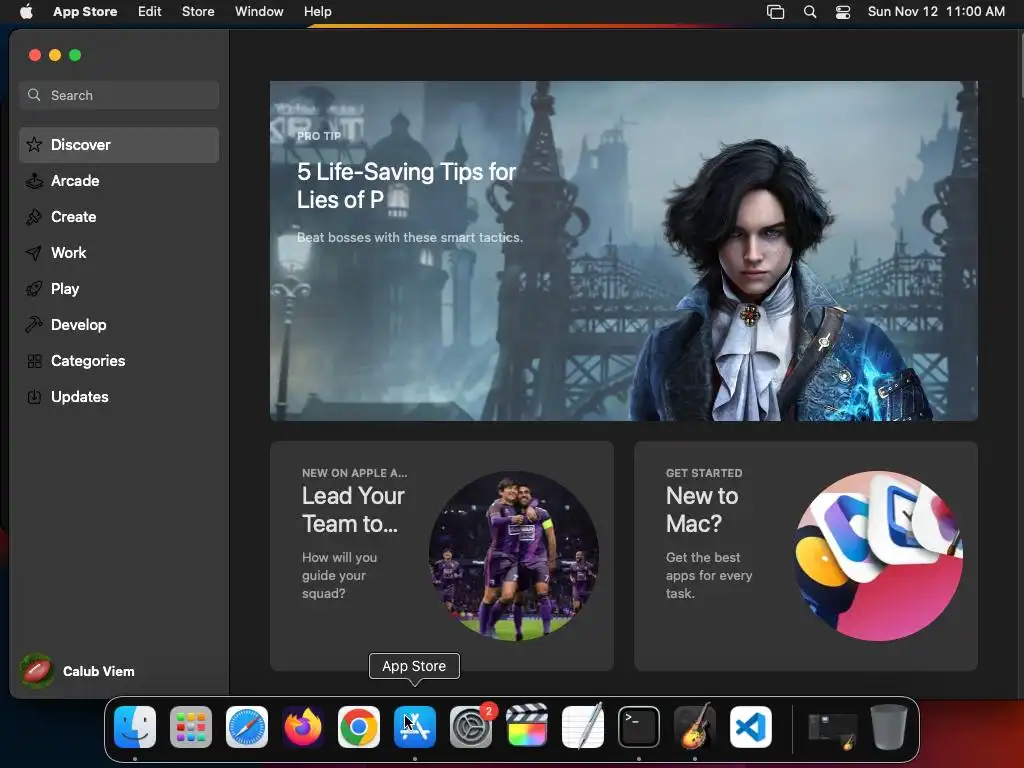Open the Develop section
The height and width of the screenshot is (768, 1024).
coord(119,325)
